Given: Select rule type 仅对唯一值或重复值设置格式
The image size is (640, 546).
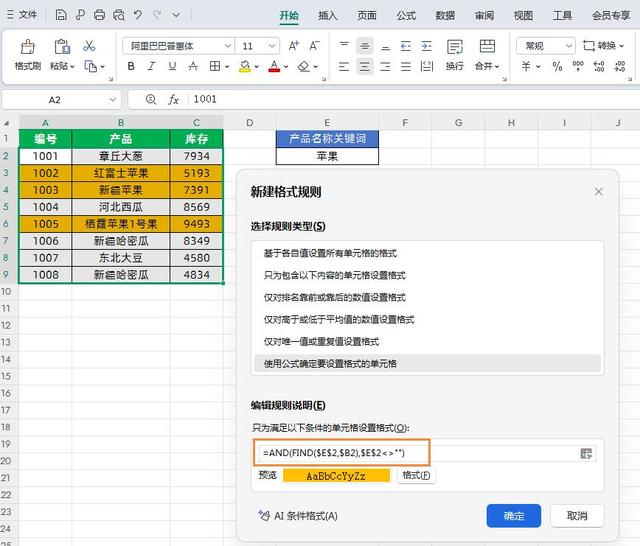Looking at the screenshot, I should [427, 342].
